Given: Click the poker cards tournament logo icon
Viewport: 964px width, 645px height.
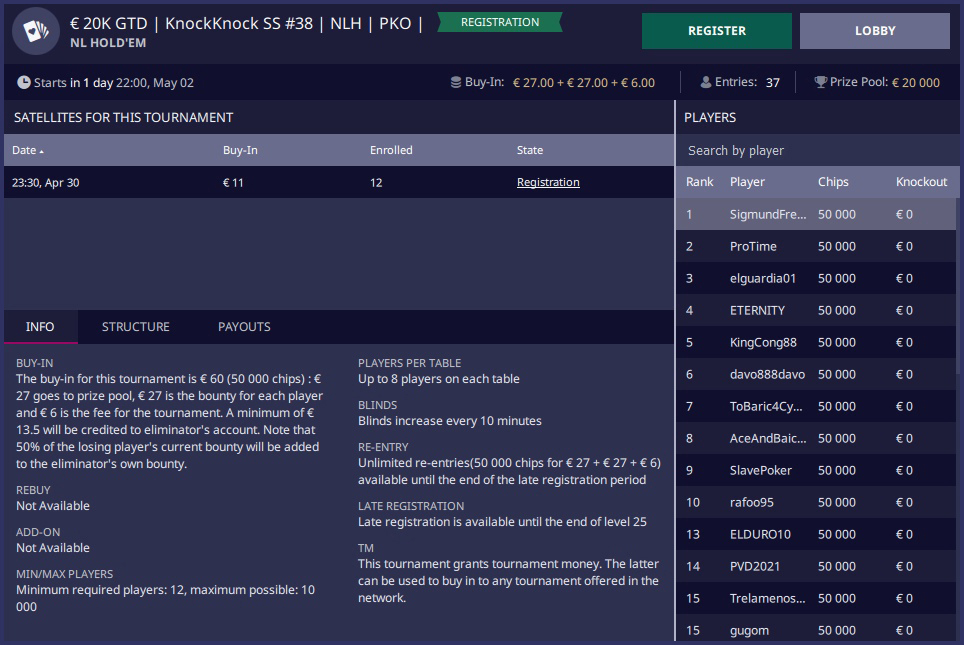Looking at the screenshot, I should [36, 31].
